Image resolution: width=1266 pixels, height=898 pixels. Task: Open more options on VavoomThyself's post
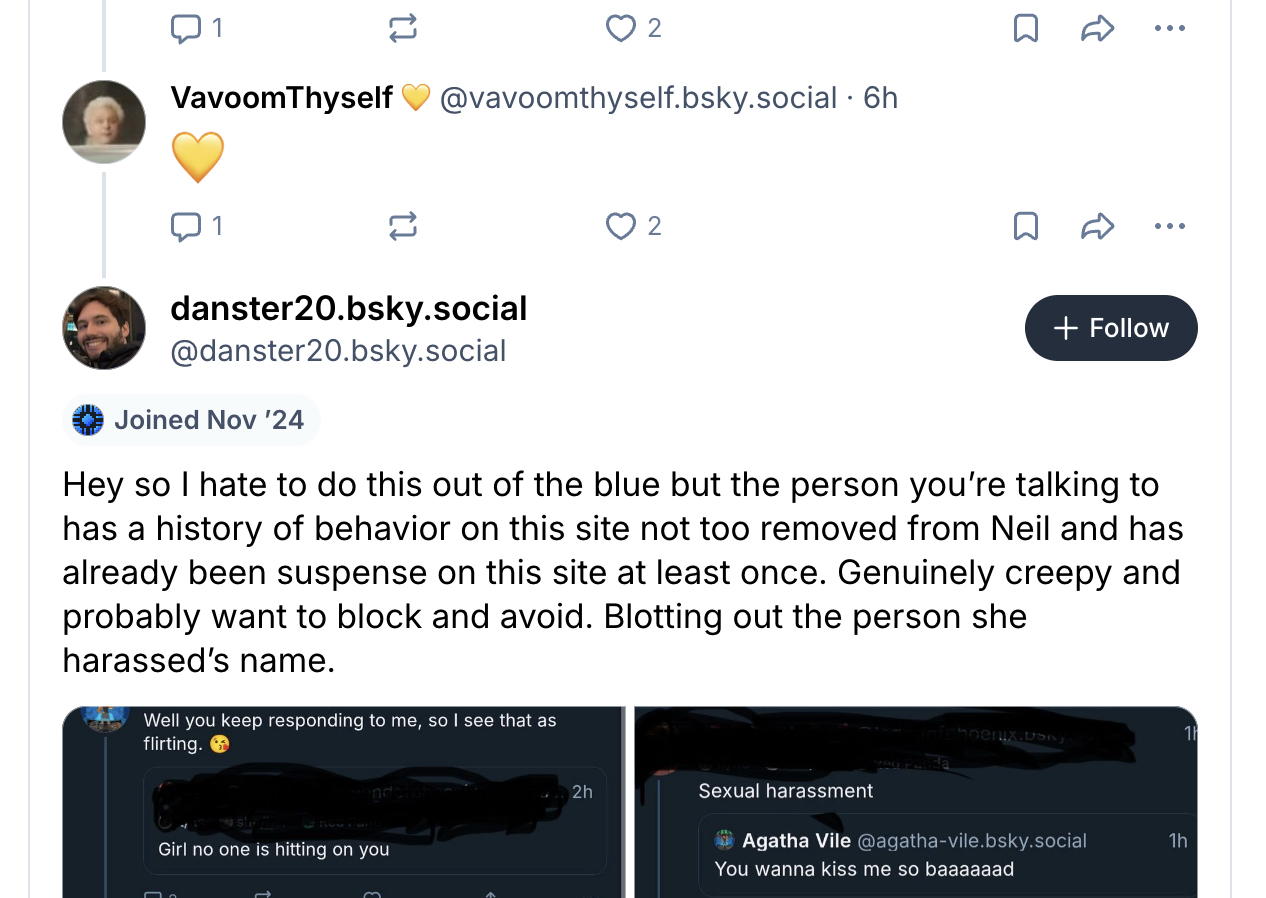[1168, 227]
